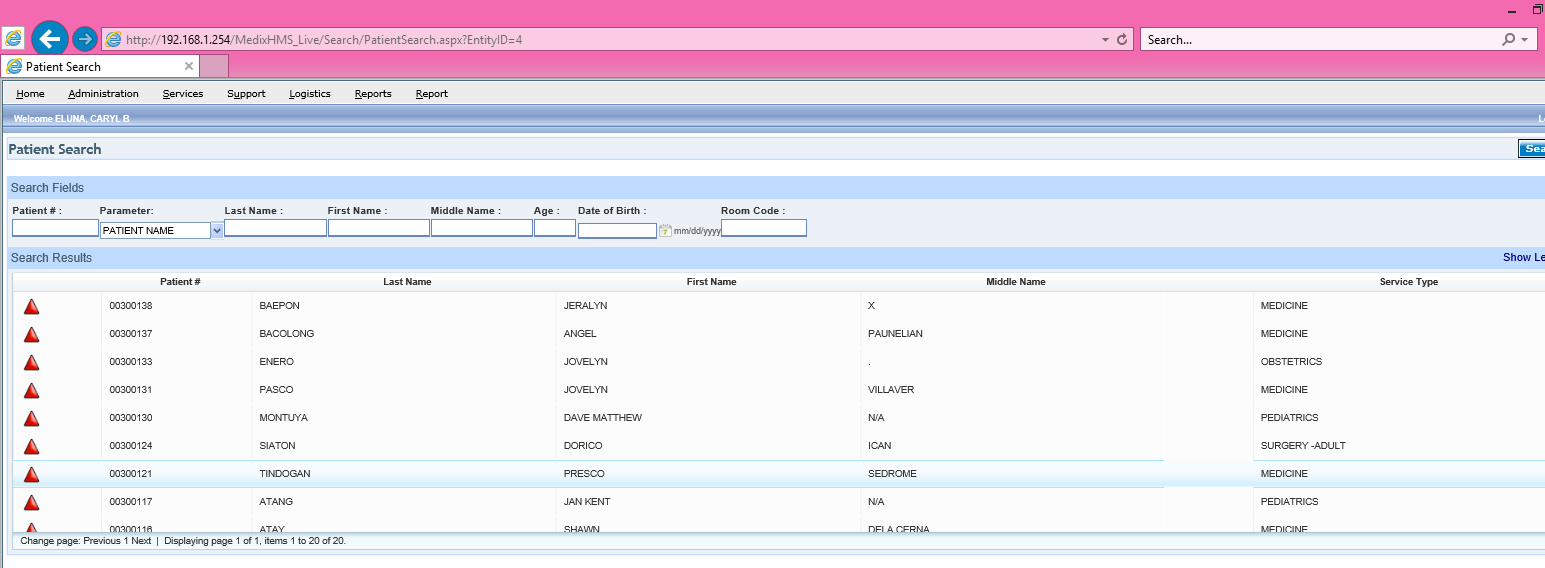The height and width of the screenshot is (568, 1545).
Task: Click the browser Back arrow button
Action: 50,39
